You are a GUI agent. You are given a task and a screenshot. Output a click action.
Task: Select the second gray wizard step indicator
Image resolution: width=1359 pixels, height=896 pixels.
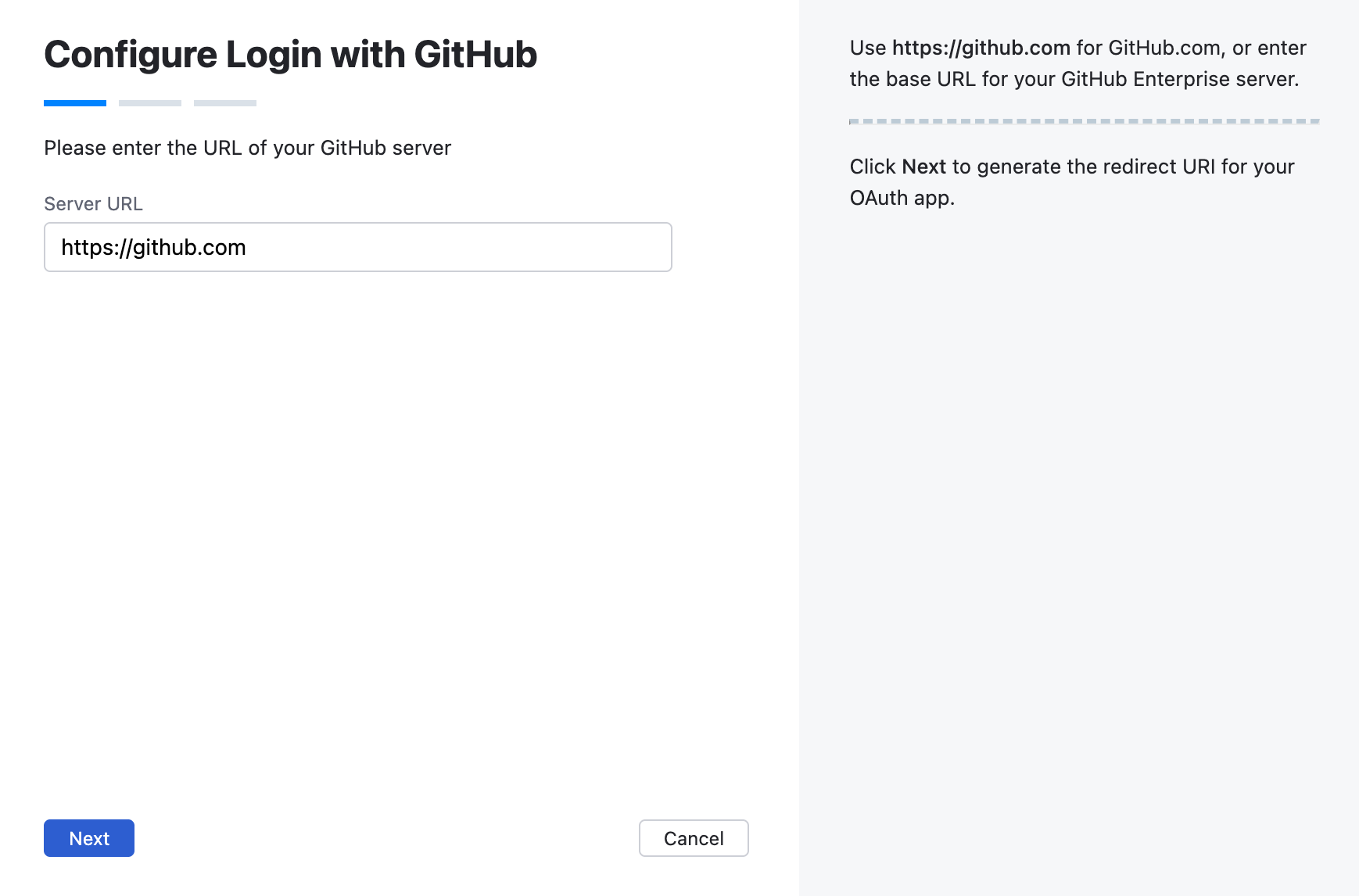(x=150, y=103)
